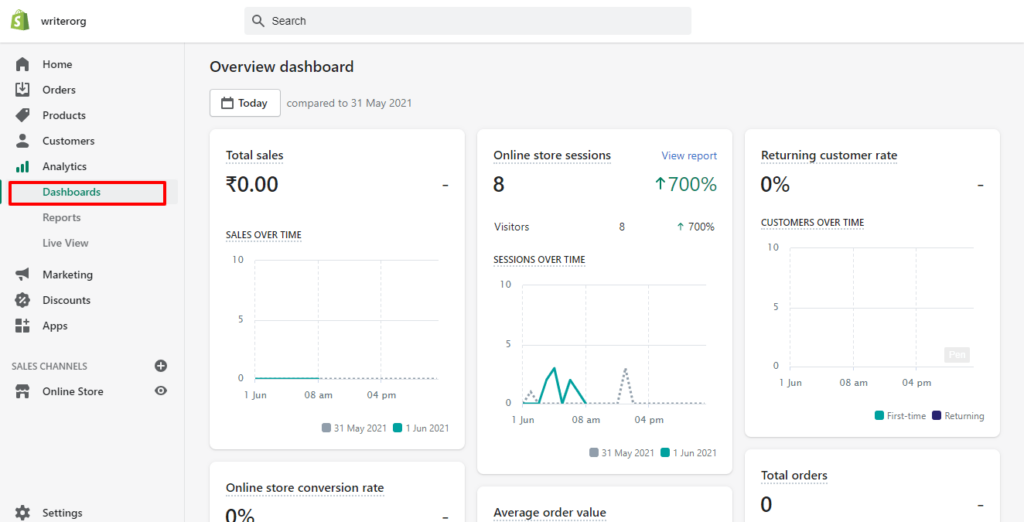Screen dimensions: 1024x522
Task: Open Live View under Analytics
Action: tap(65, 243)
